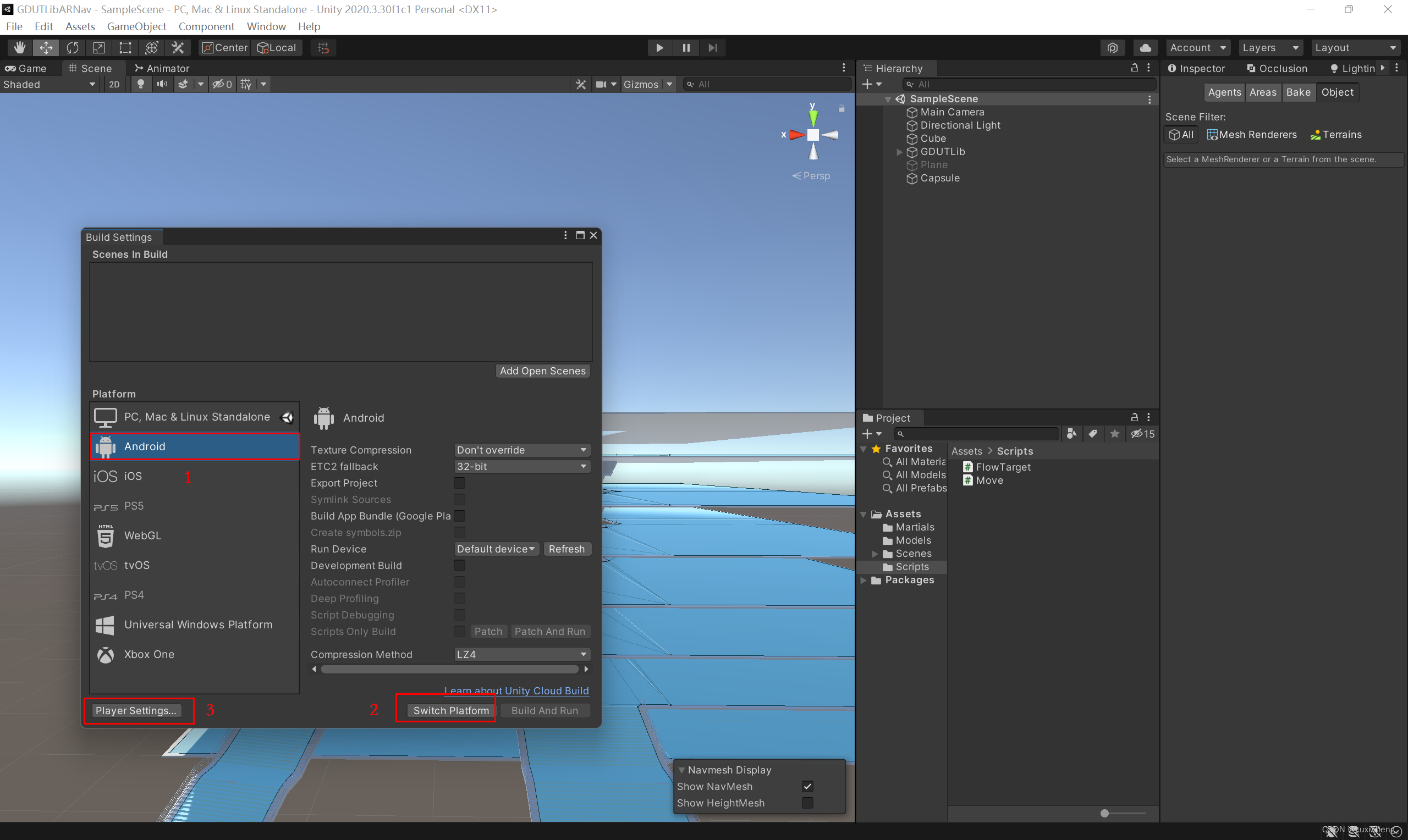Screen dimensions: 1408x840
Task: Open the Component menu
Action: (206, 26)
